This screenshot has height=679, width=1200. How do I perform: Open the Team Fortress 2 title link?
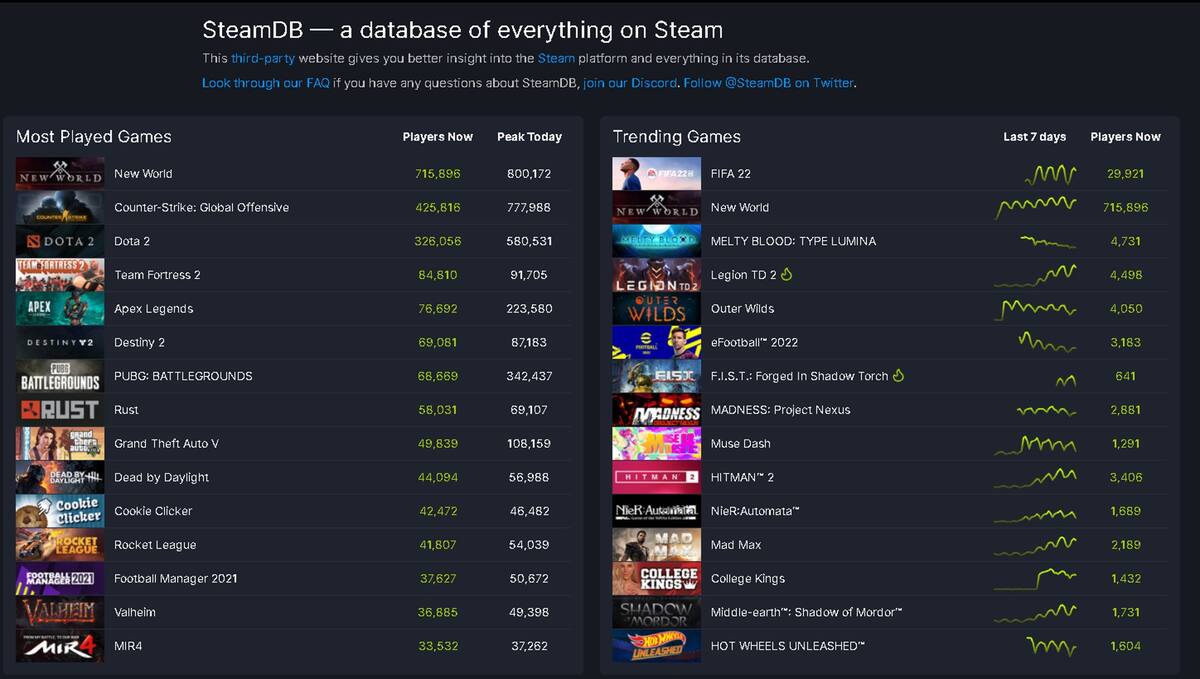(x=157, y=275)
